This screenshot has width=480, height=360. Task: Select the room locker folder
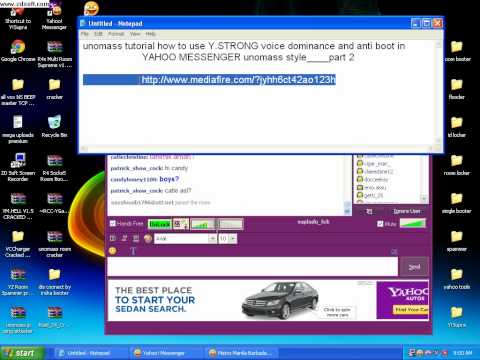click(457, 165)
